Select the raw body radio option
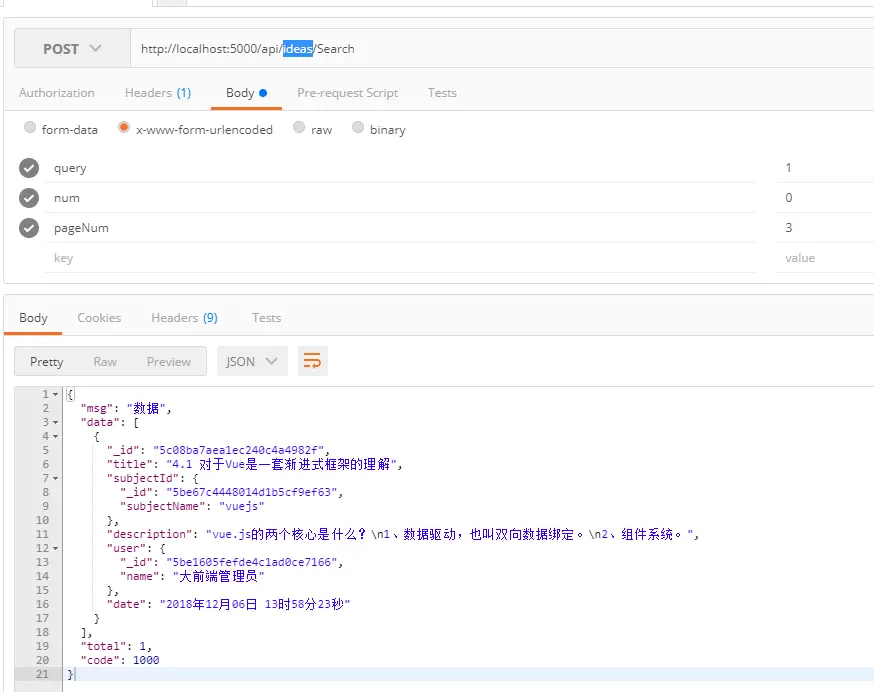The height and width of the screenshot is (692, 874). [x=299, y=127]
